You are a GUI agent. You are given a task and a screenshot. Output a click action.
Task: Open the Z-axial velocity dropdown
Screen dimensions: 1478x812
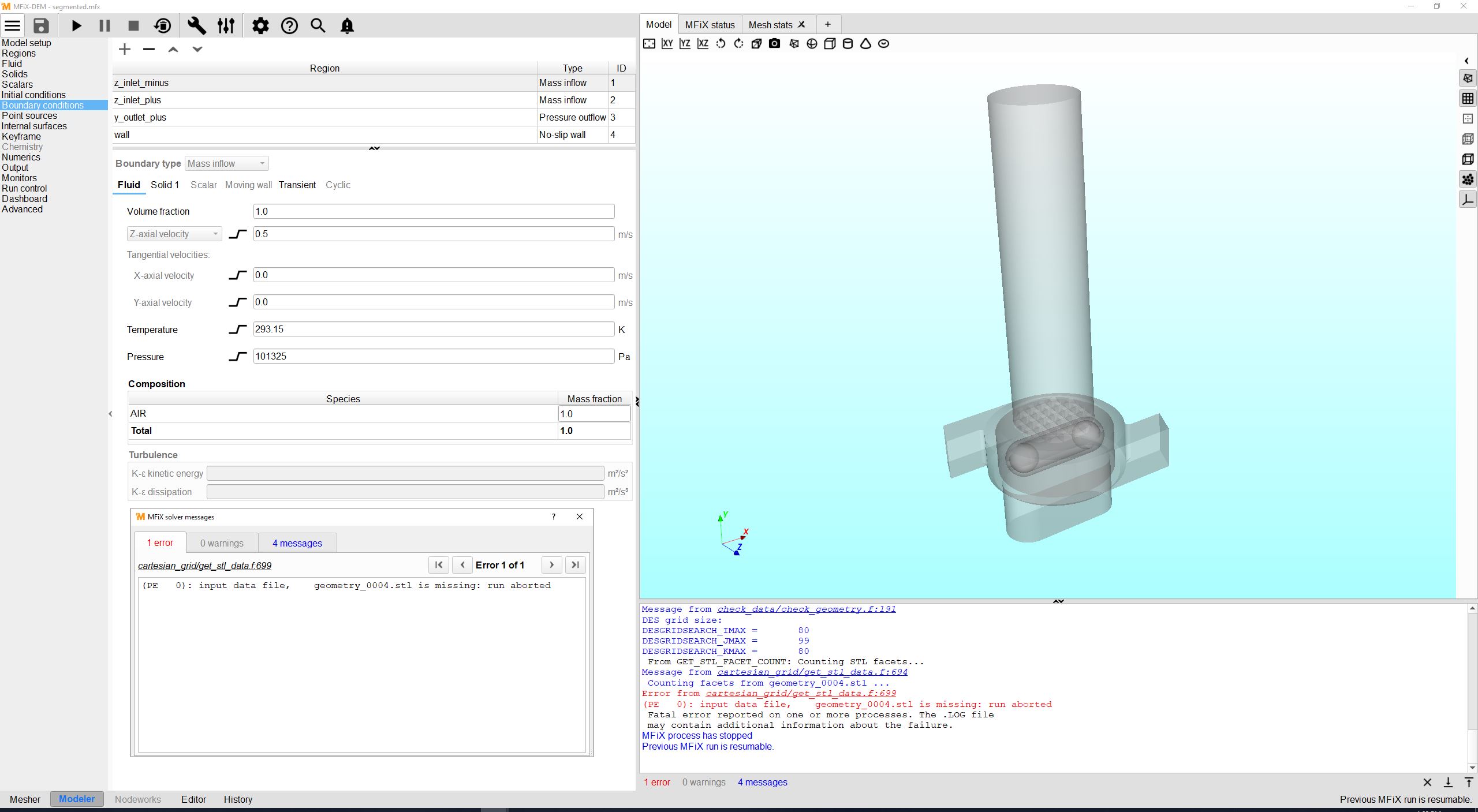174,234
